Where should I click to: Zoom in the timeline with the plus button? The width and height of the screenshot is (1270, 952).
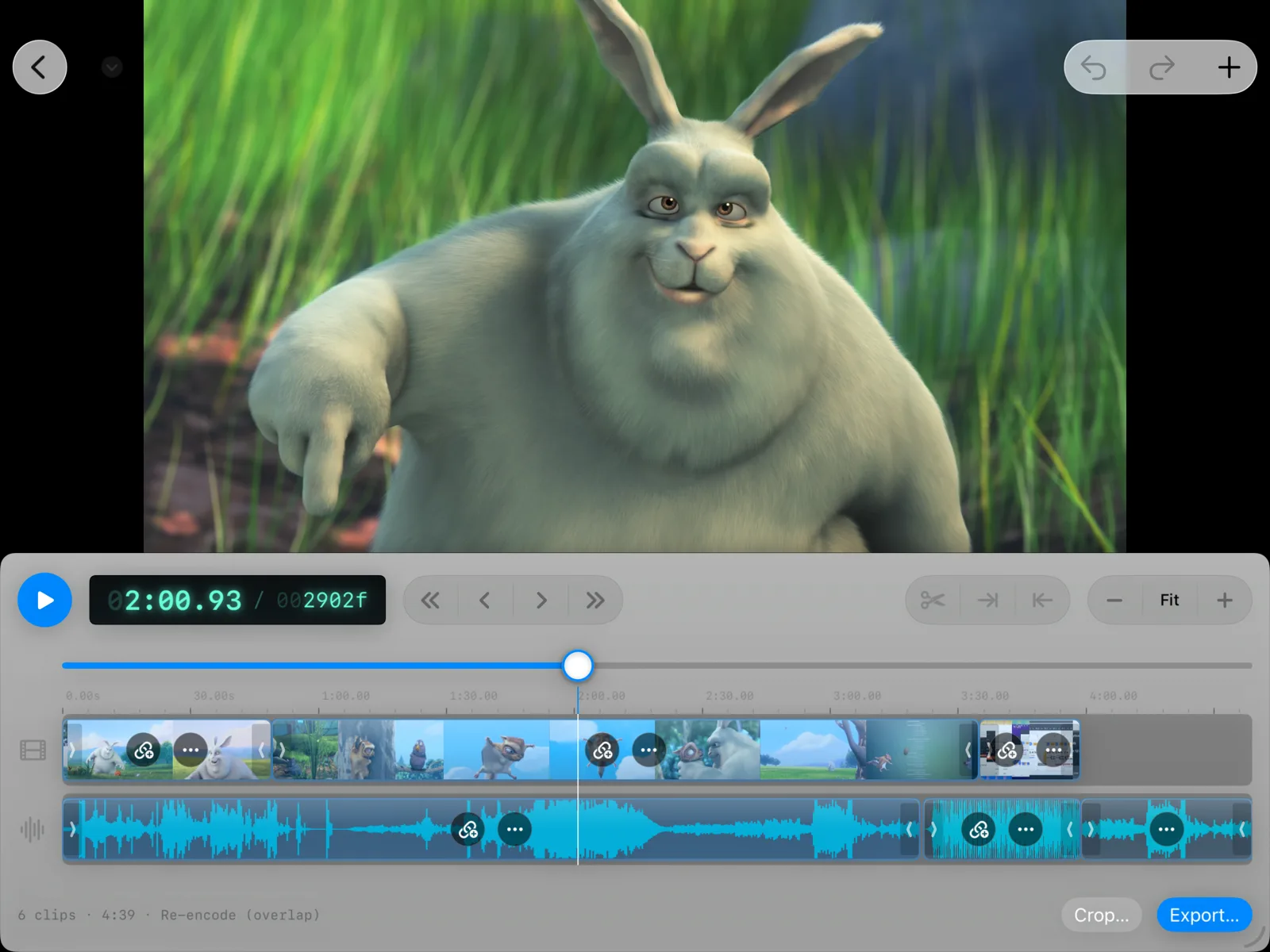1225,601
